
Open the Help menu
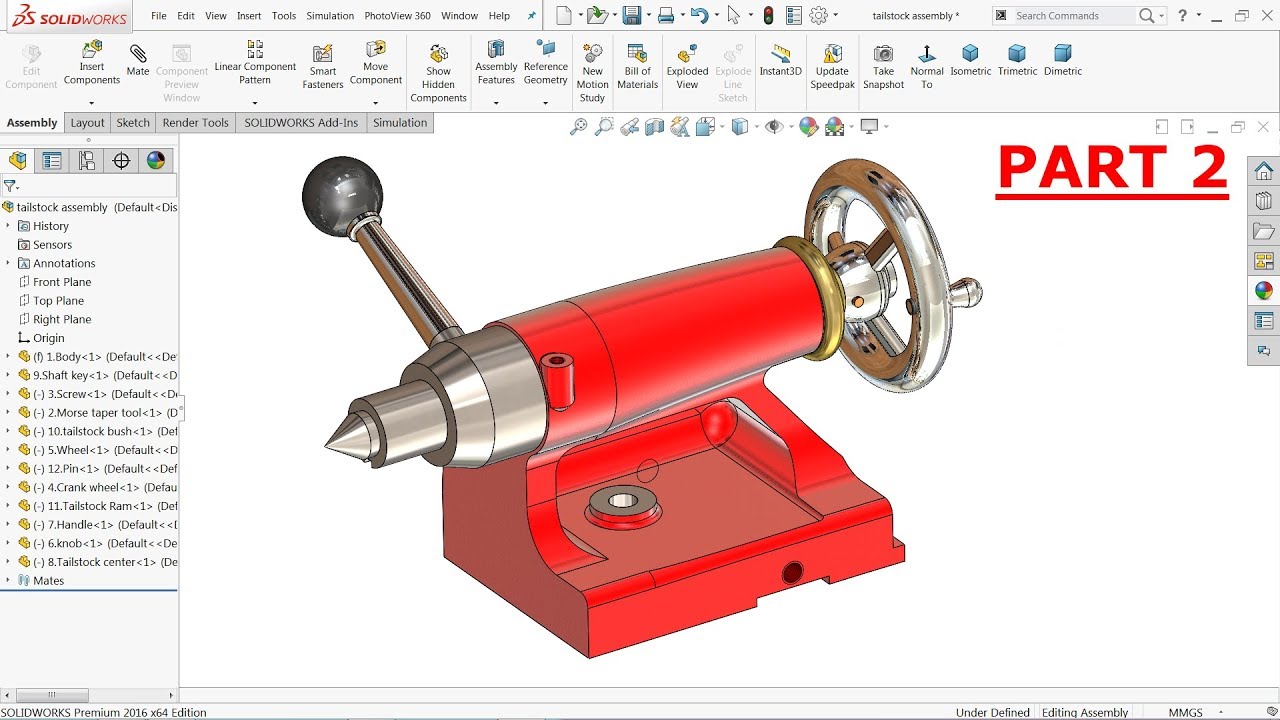pos(499,16)
